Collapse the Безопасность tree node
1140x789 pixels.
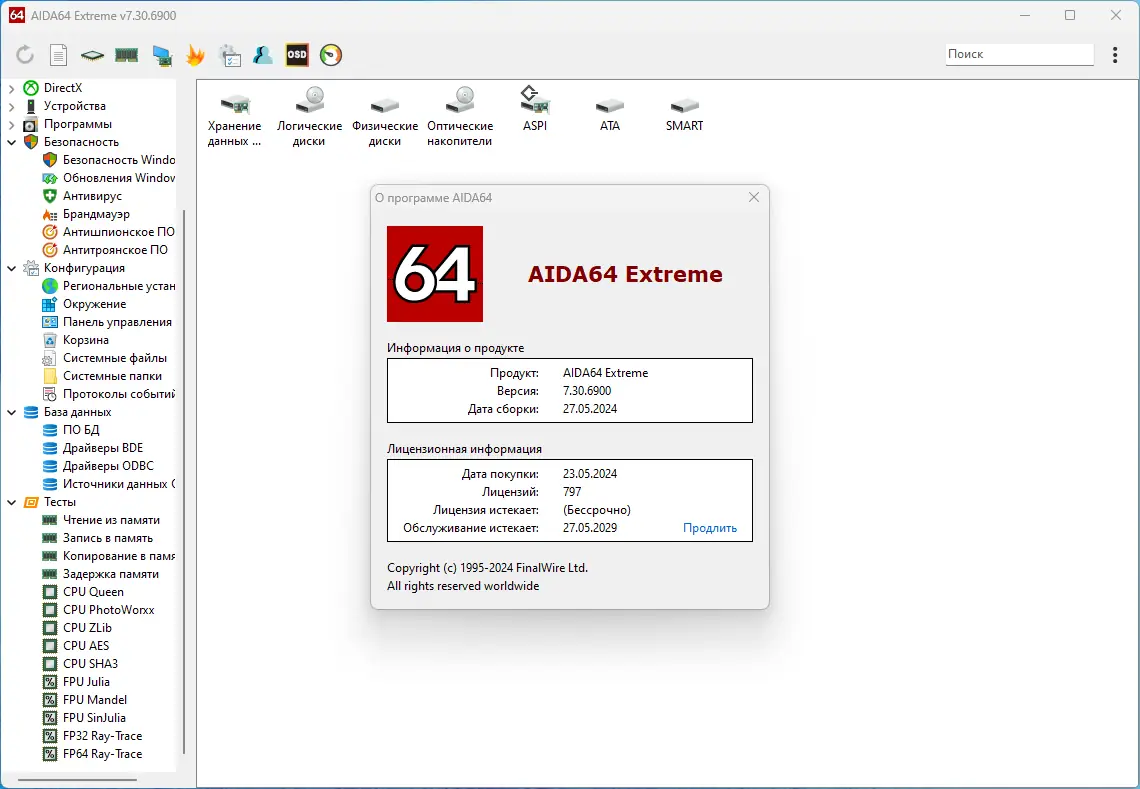click(x=11, y=142)
